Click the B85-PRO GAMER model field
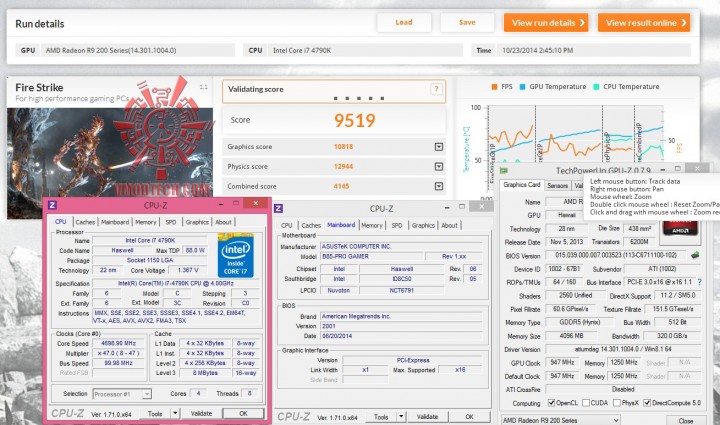Viewport: 720px width, 425px height. coord(372,257)
